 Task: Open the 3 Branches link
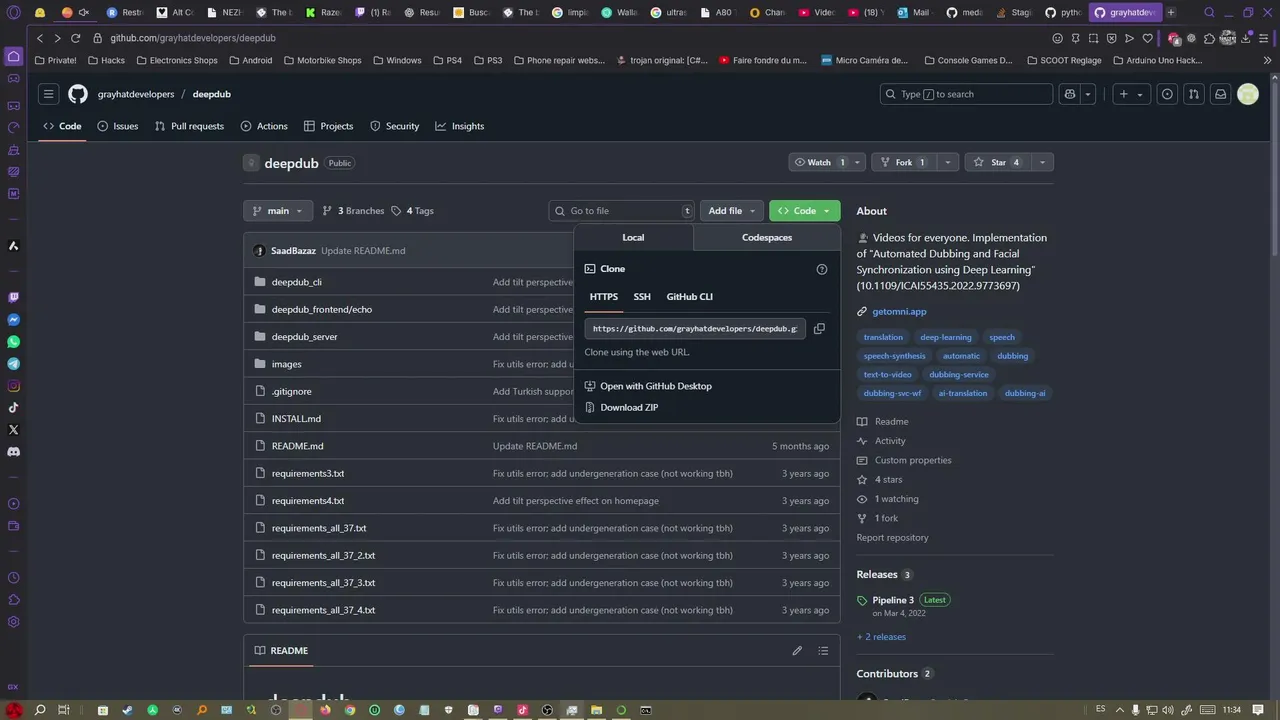(x=353, y=211)
